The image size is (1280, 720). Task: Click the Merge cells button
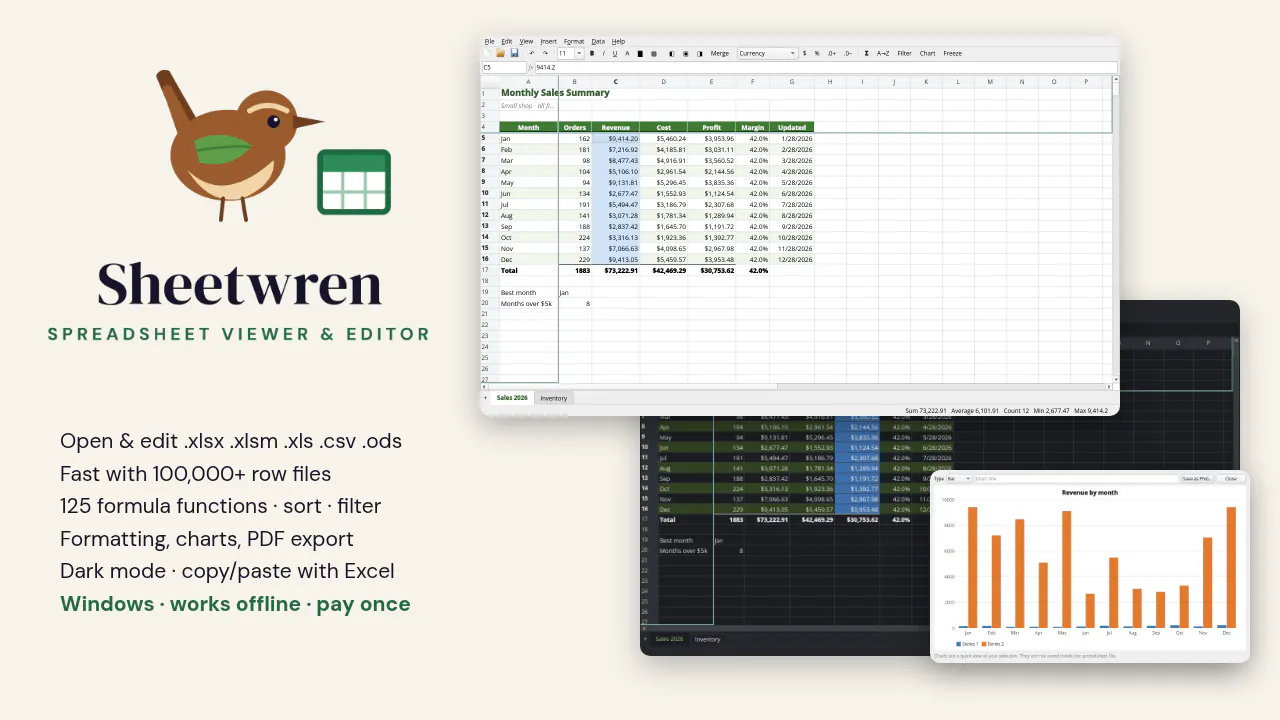click(x=720, y=53)
